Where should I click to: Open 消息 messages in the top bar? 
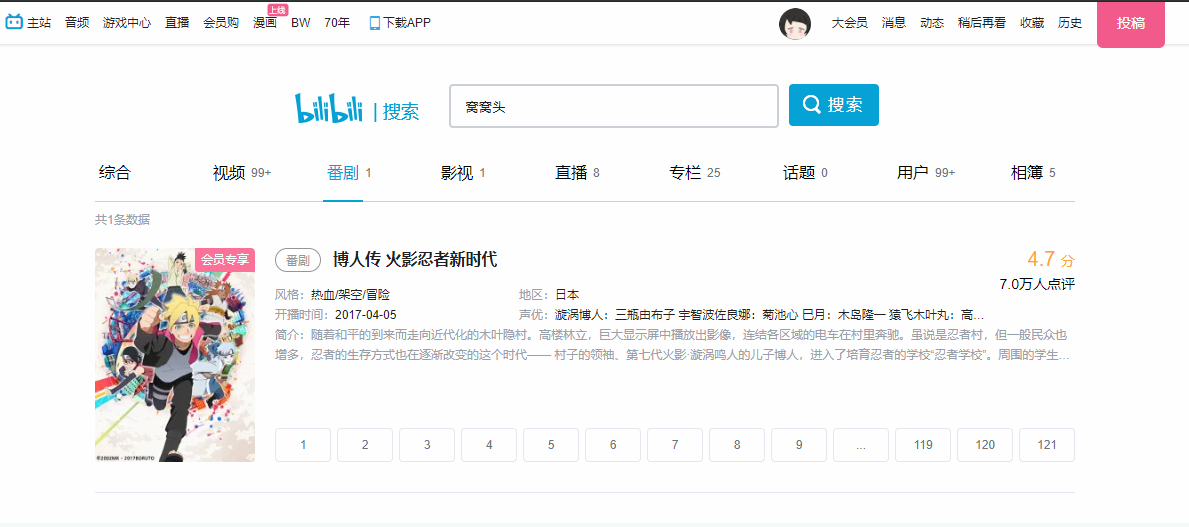pos(893,23)
